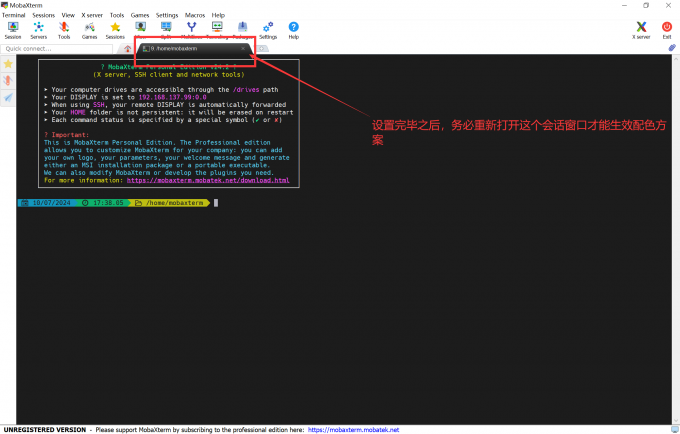Click the status bar icon at bottom right
The width and height of the screenshot is (680, 434).
[x=674, y=430]
